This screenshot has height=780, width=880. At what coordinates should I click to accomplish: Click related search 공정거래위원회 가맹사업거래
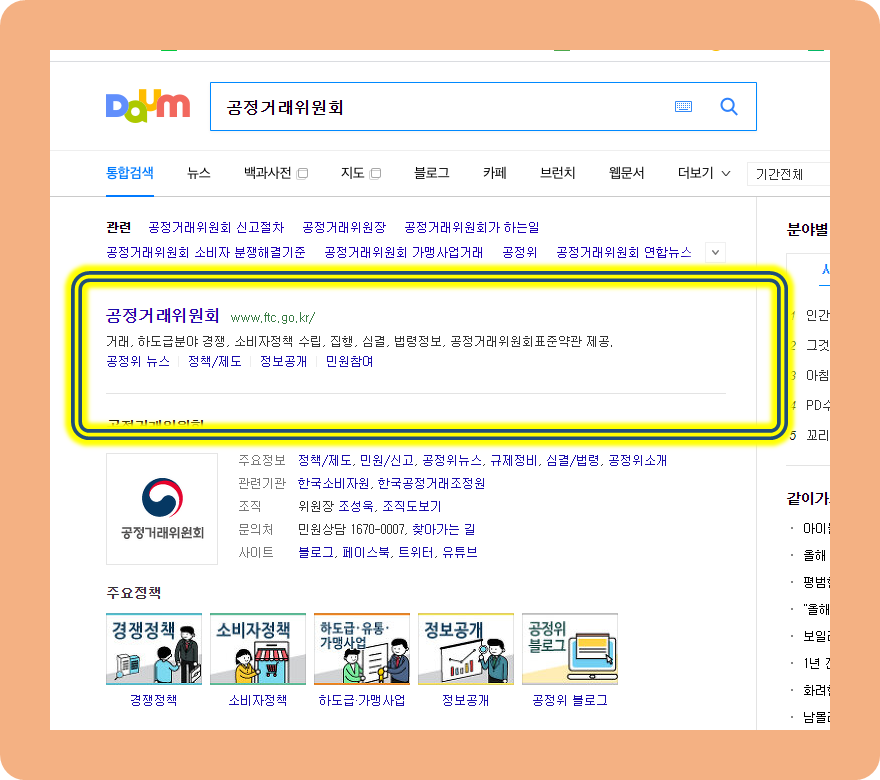coord(404,253)
